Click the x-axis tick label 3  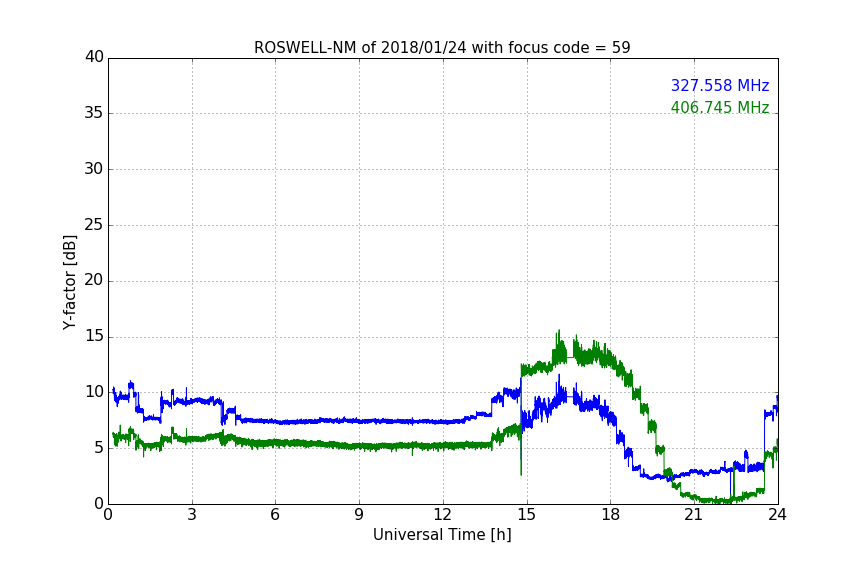pos(192,515)
